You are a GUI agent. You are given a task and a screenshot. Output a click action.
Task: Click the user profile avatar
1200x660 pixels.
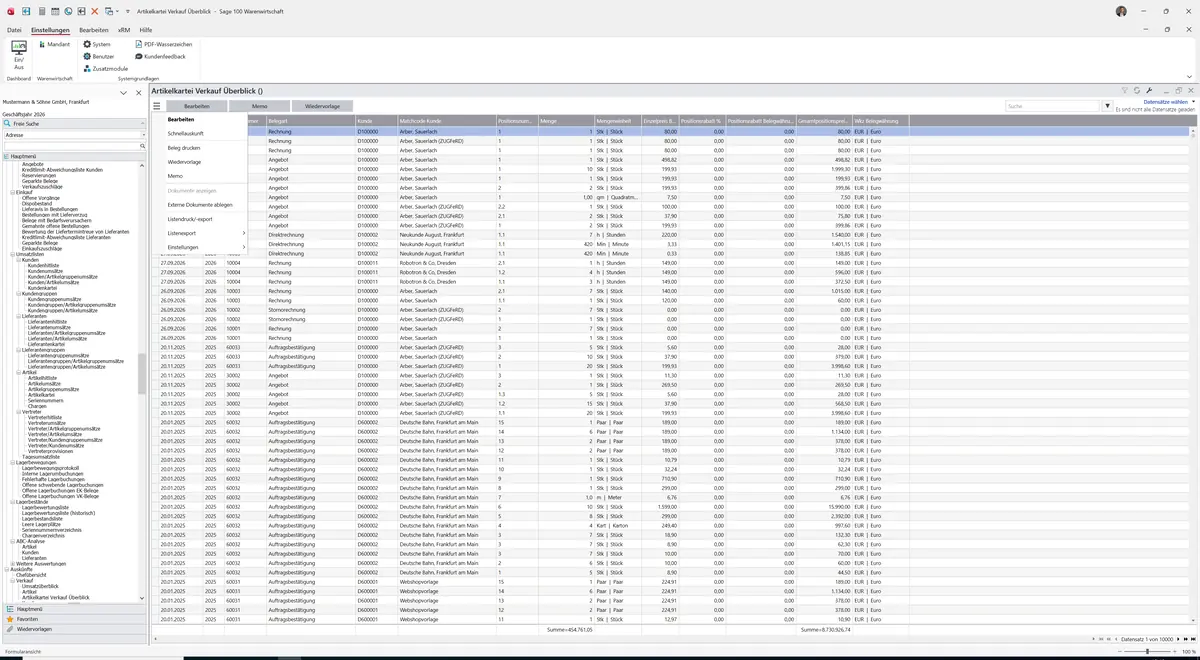1121,11
